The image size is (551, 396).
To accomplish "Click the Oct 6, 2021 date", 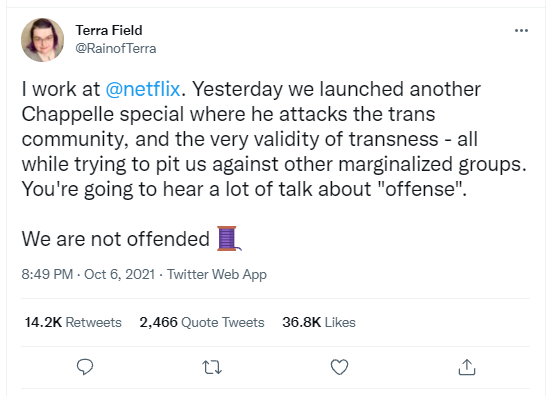I will [x=119, y=274].
